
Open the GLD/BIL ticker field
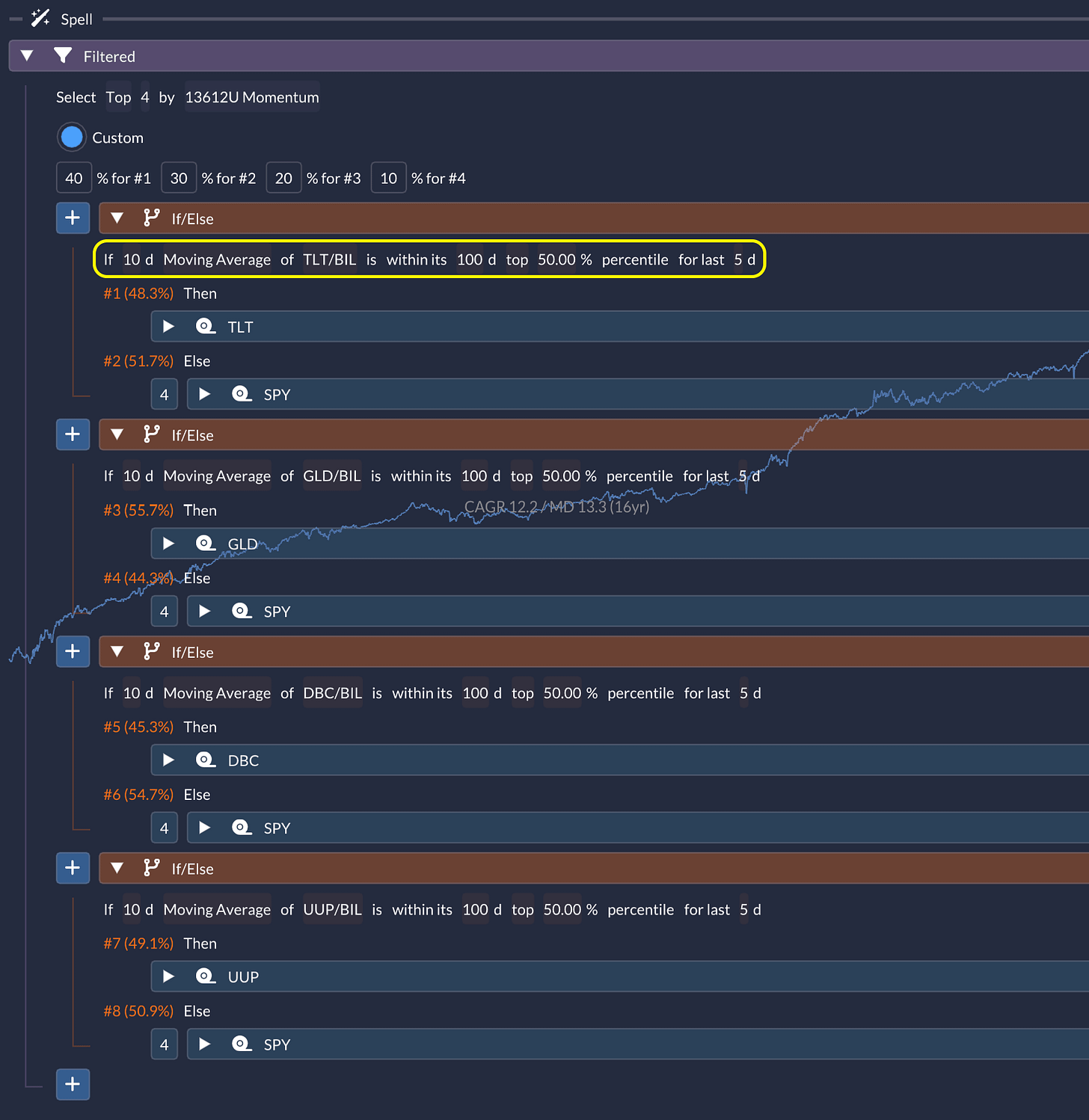click(332, 476)
